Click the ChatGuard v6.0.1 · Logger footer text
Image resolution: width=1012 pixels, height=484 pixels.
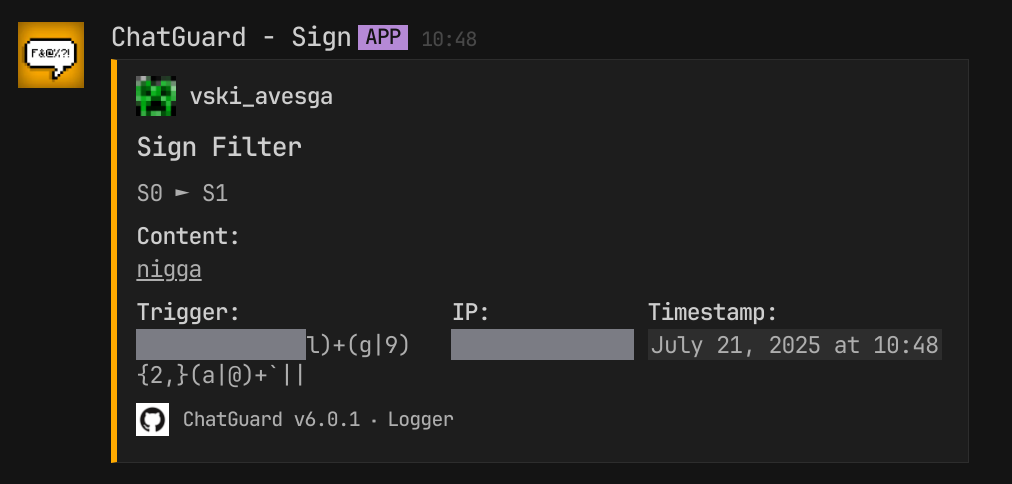(318, 419)
